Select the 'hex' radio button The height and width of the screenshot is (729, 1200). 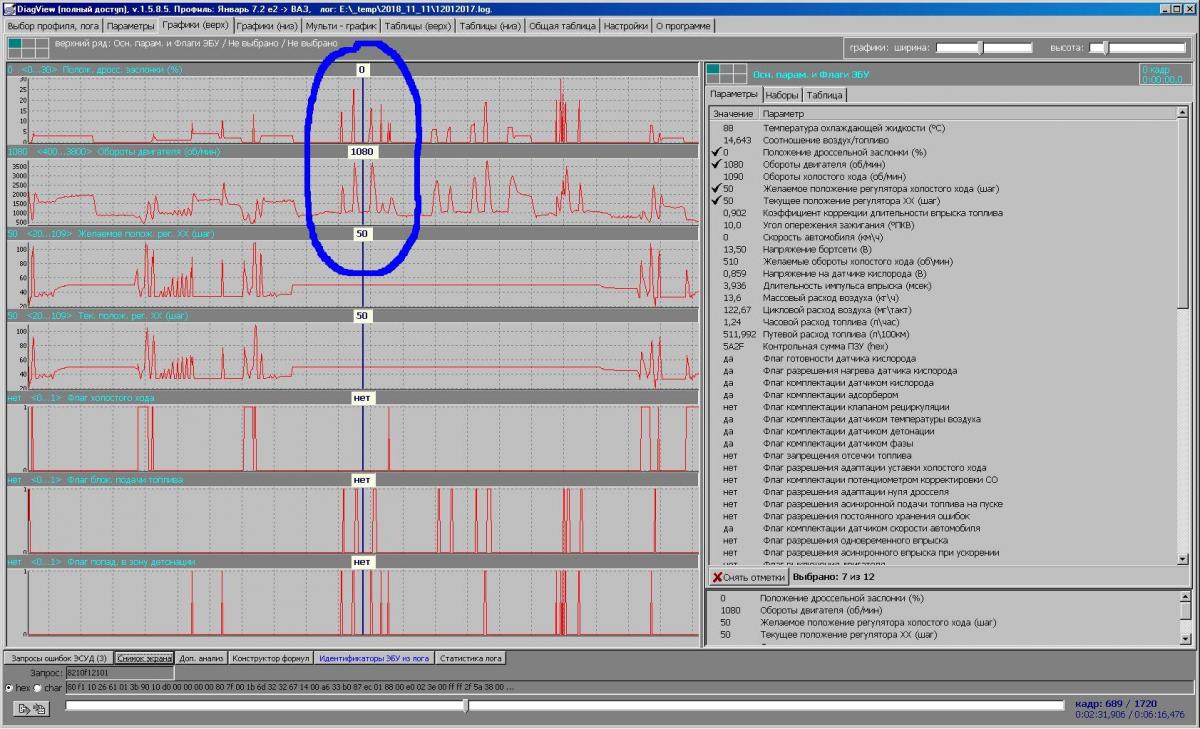point(10,688)
